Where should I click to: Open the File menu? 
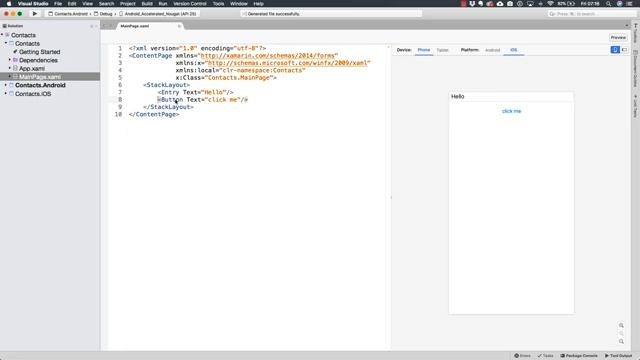click(58, 4)
